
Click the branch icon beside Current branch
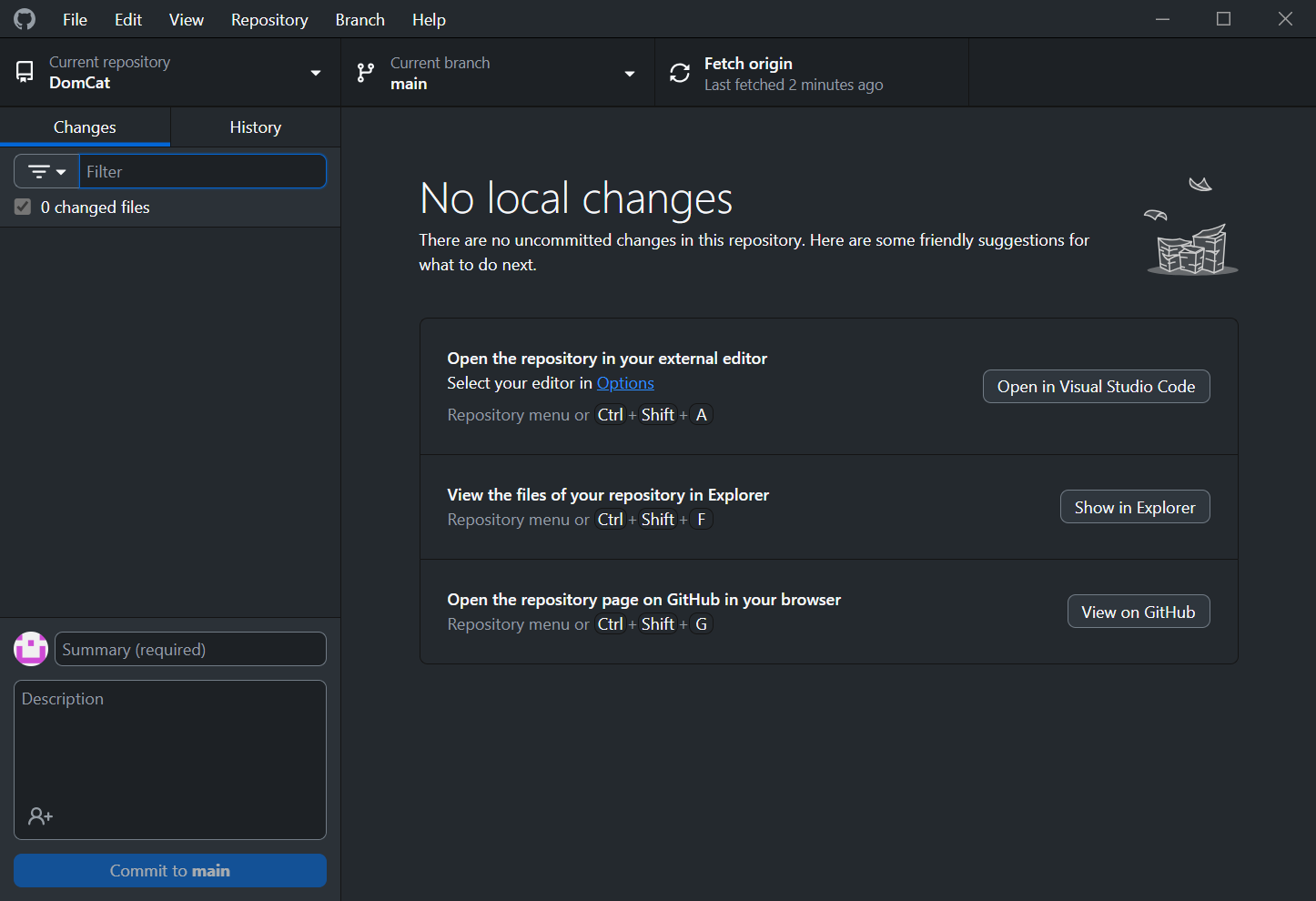366,73
